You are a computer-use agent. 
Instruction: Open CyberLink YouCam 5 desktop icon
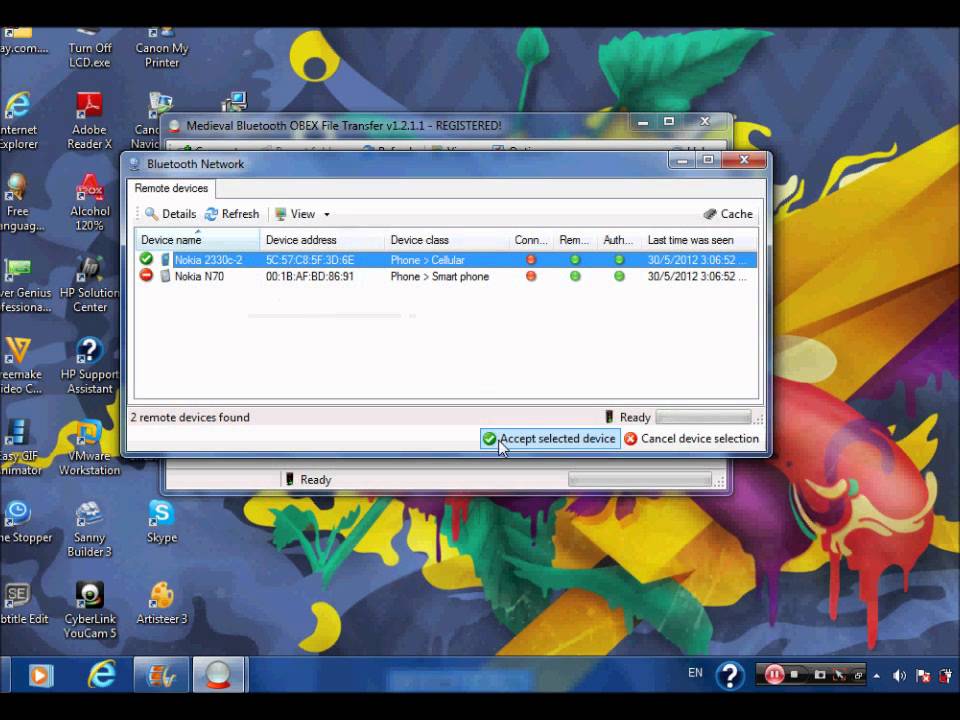[x=89, y=610]
